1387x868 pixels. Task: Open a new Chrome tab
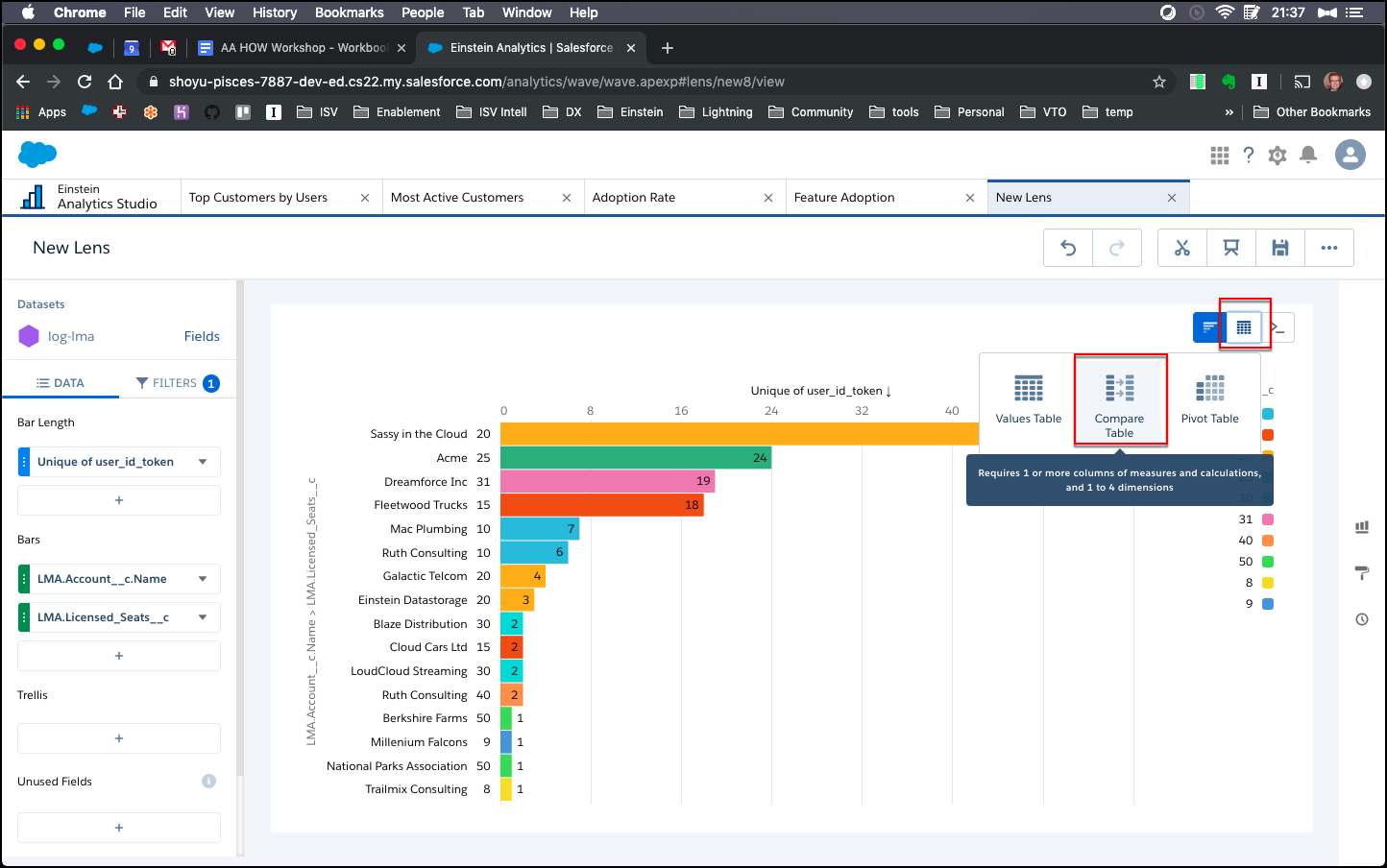pos(668,48)
